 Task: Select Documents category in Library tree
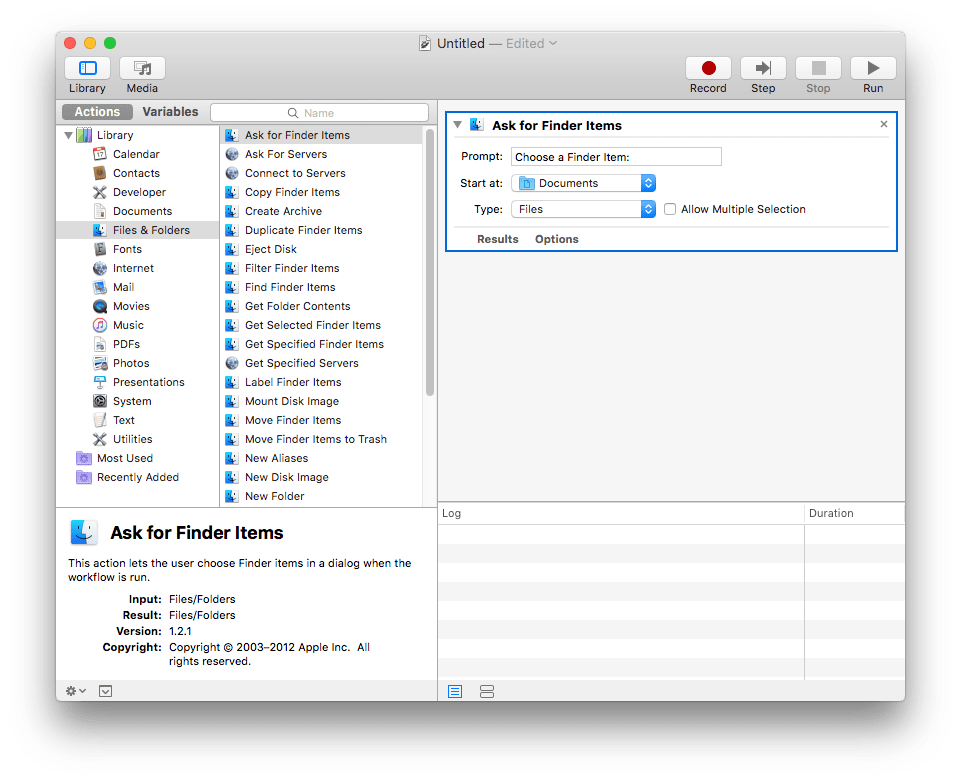click(x=142, y=211)
